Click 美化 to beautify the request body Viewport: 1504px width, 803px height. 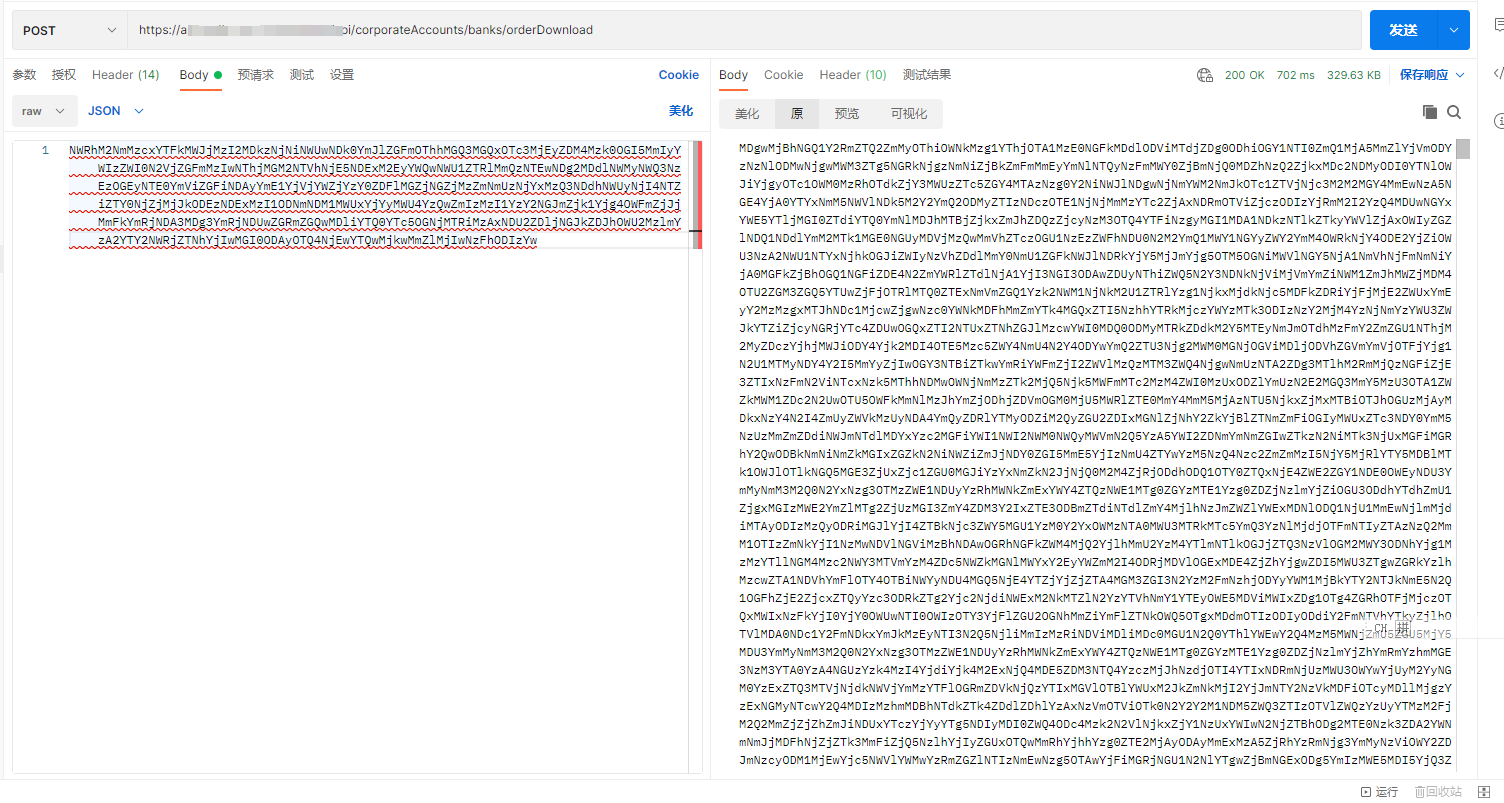681,111
